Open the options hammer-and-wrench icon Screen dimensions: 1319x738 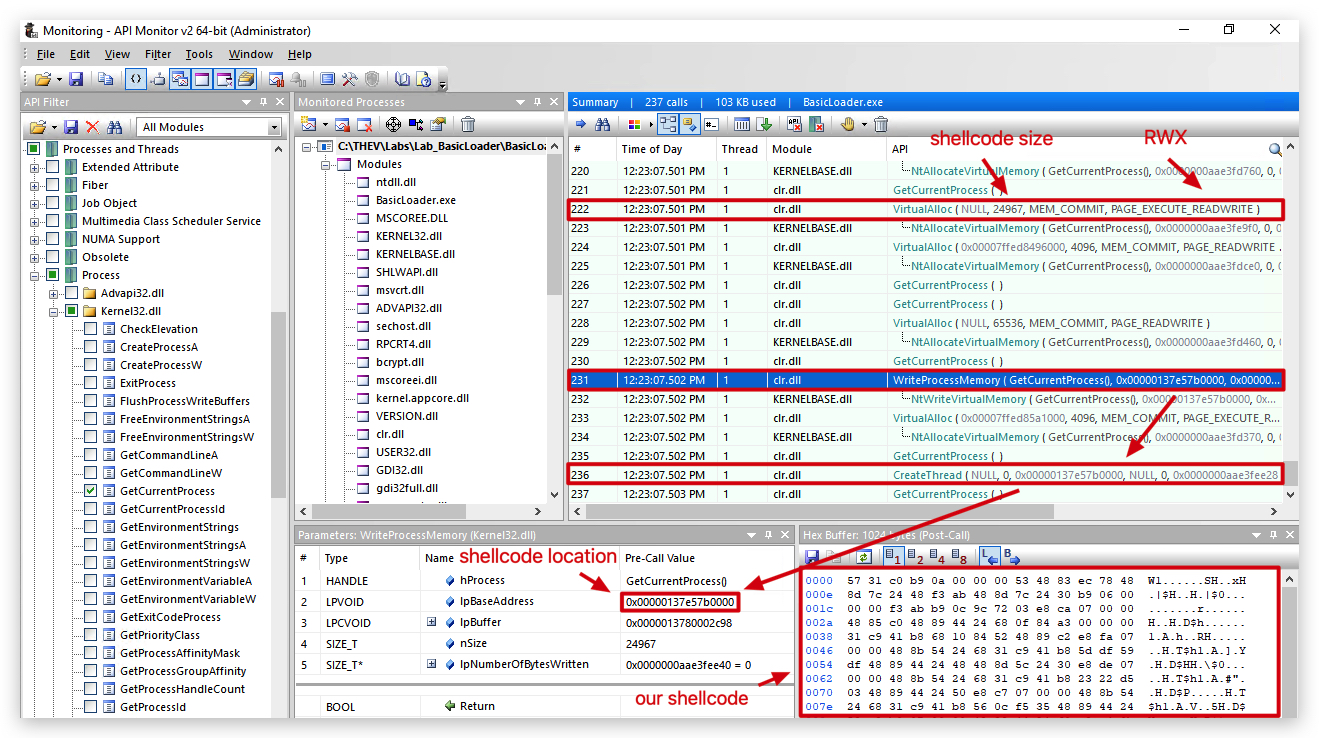click(350, 79)
